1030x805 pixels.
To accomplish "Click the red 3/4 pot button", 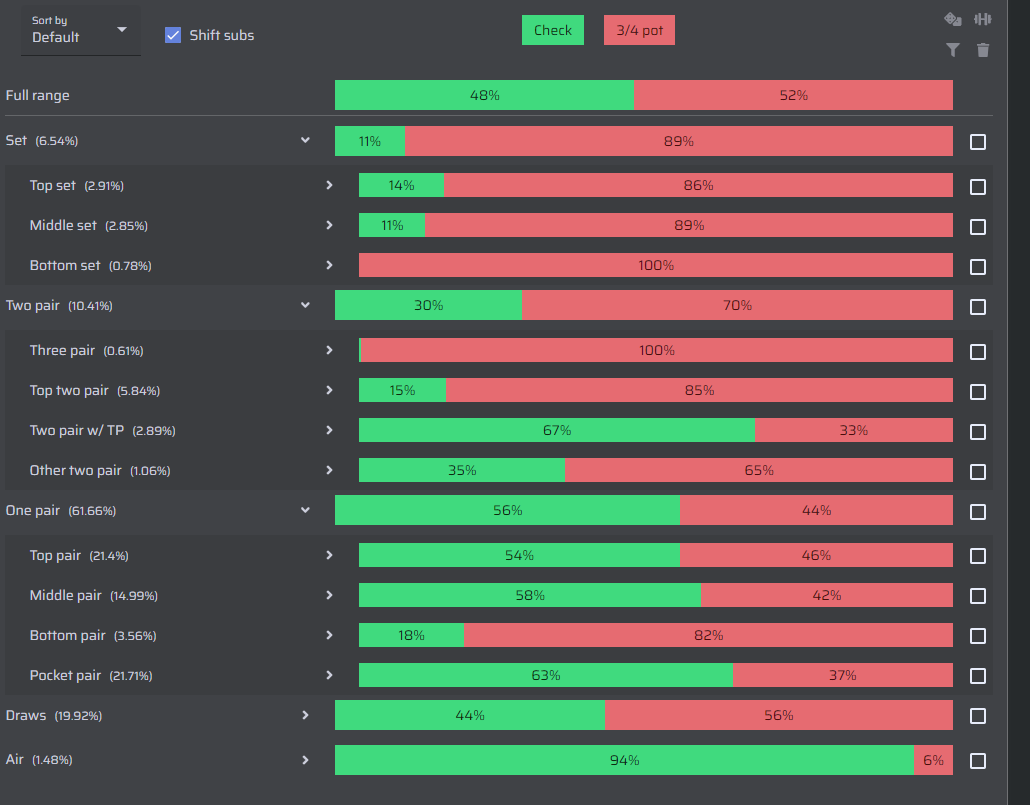I will (x=639, y=30).
